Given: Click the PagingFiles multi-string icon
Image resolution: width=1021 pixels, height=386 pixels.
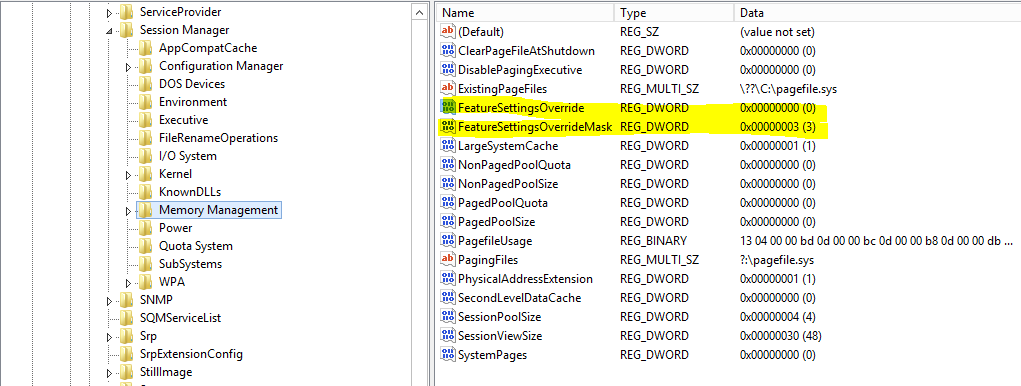Looking at the screenshot, I should pos(448,260).
